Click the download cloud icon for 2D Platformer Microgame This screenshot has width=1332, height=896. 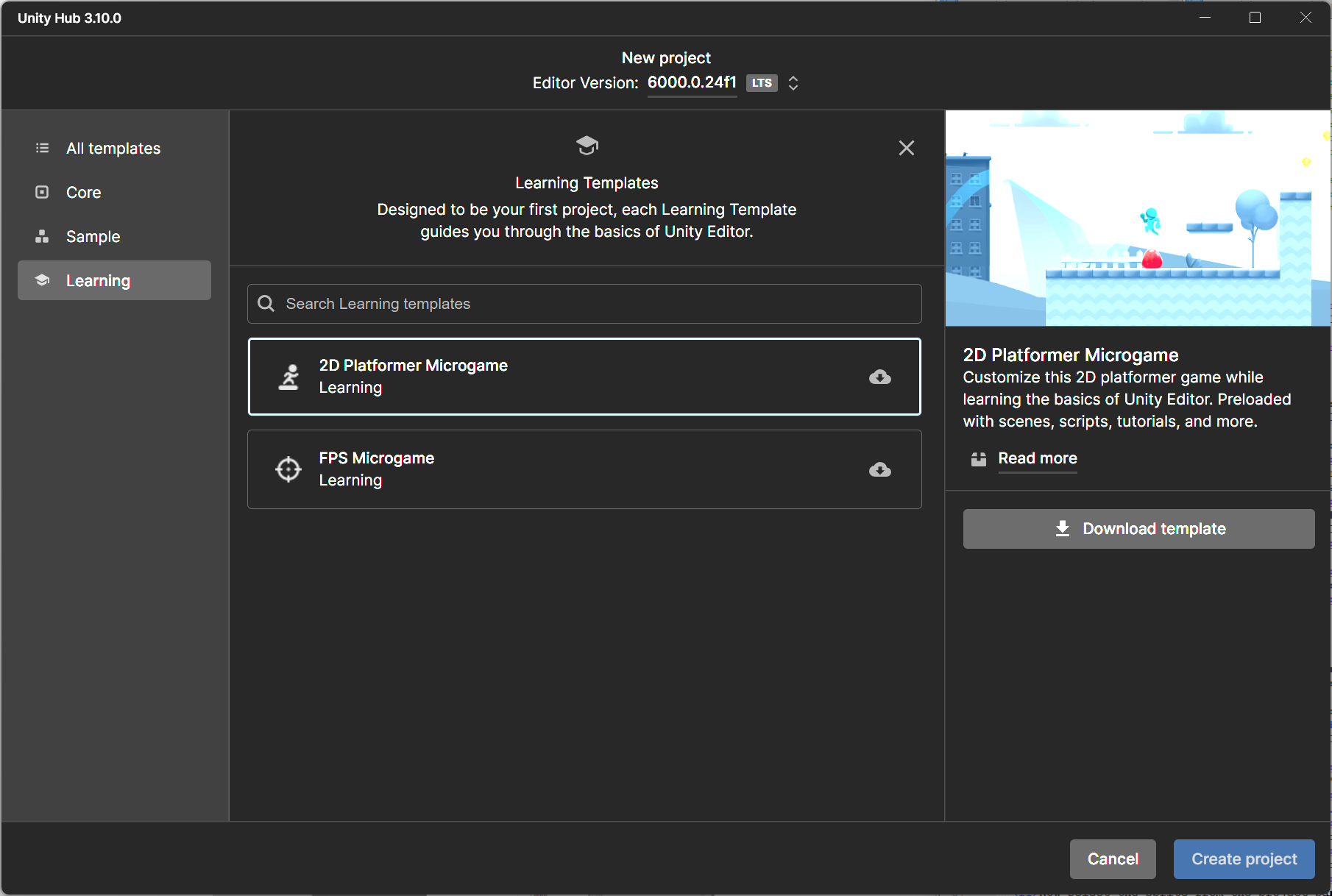[x=880, y=377]
